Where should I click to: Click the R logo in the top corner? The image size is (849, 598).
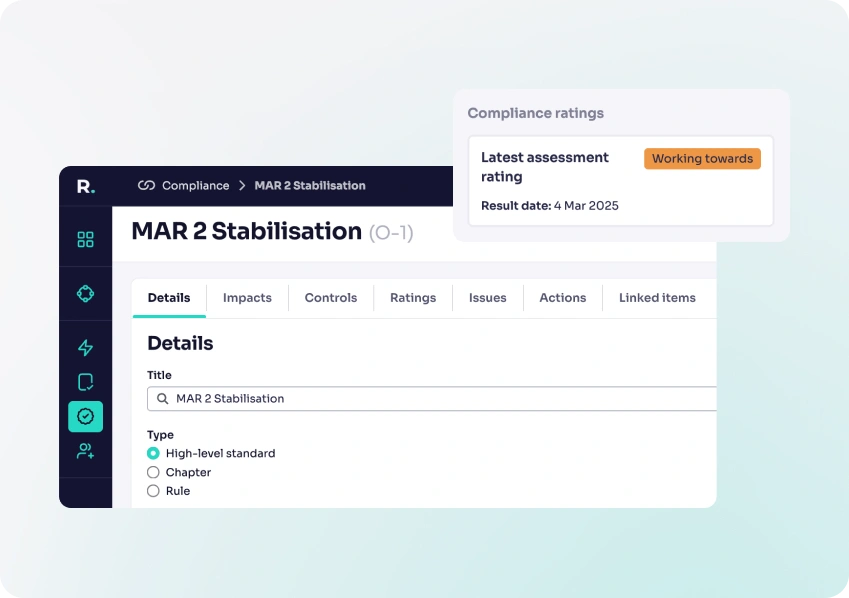(85, 186)
